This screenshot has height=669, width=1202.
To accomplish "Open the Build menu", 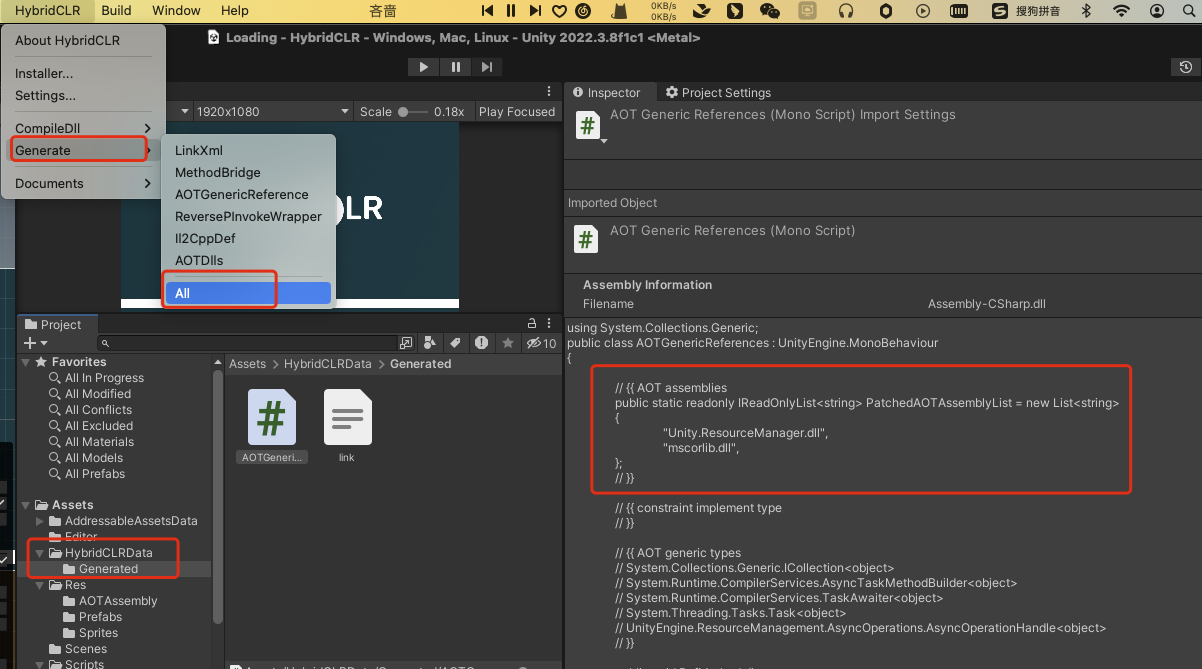I will [x=117, y=11].
